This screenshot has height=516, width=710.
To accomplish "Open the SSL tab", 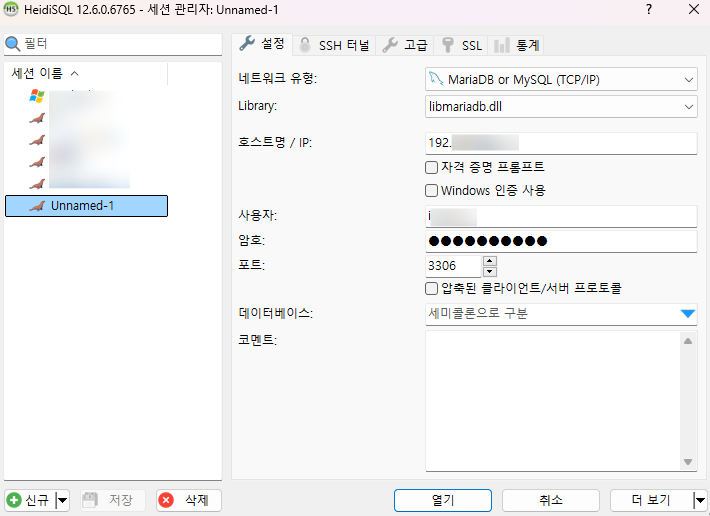I will point(461,45).
